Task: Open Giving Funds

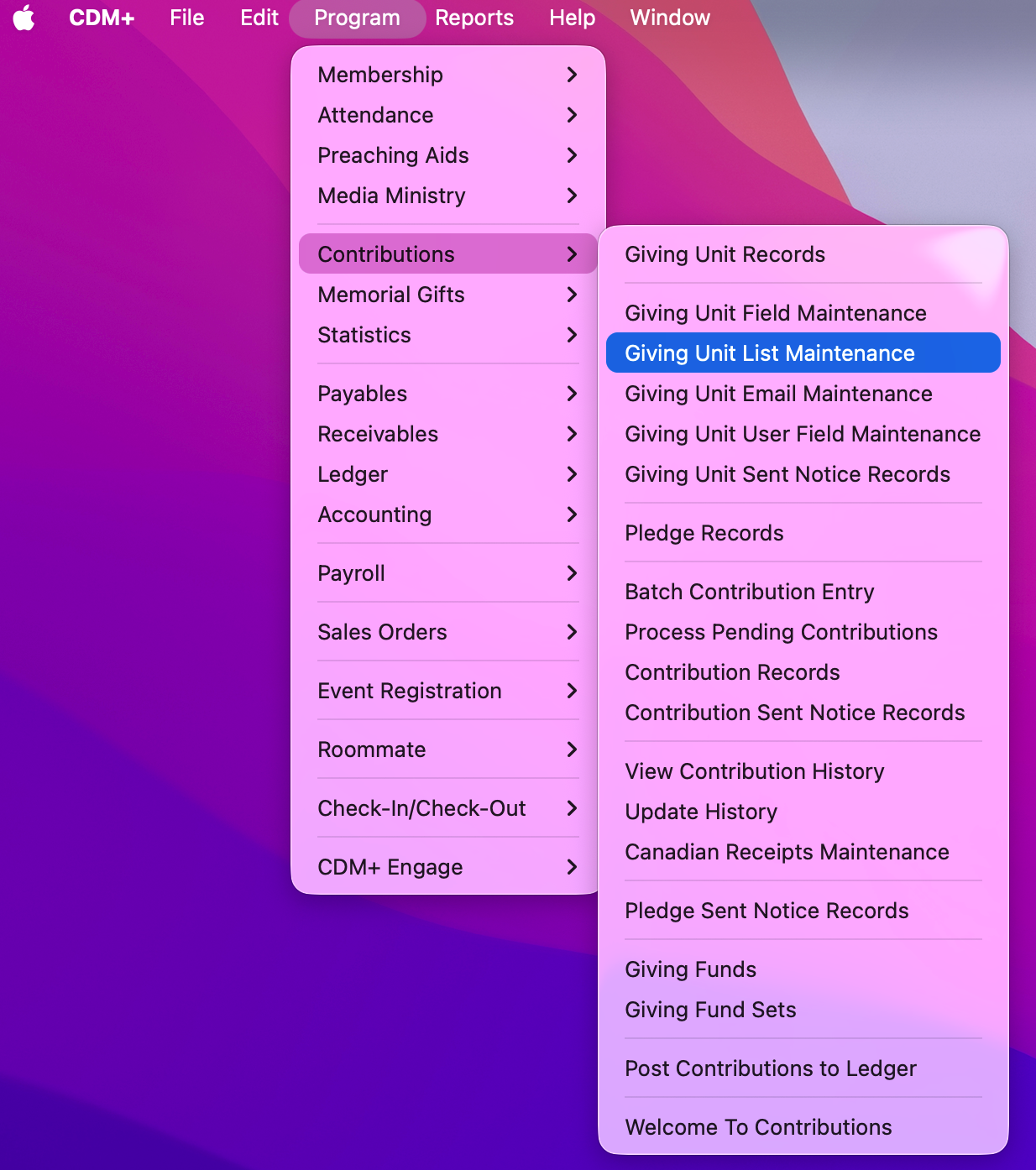Action: [803, 969]
